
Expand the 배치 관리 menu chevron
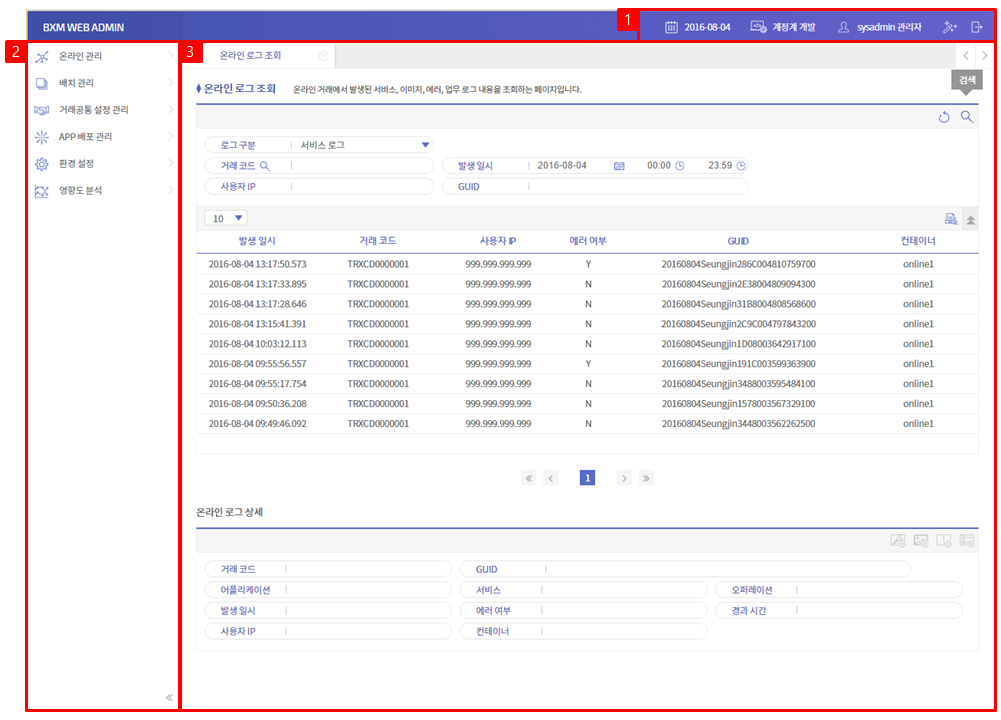pyautogui.click(x=170, y=83)
